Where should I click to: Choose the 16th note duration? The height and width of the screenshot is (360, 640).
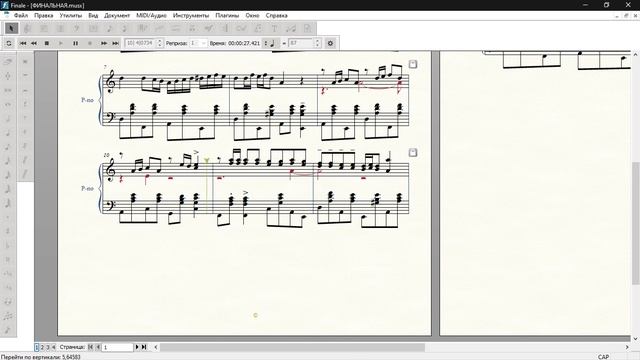(x=8, y=160)
